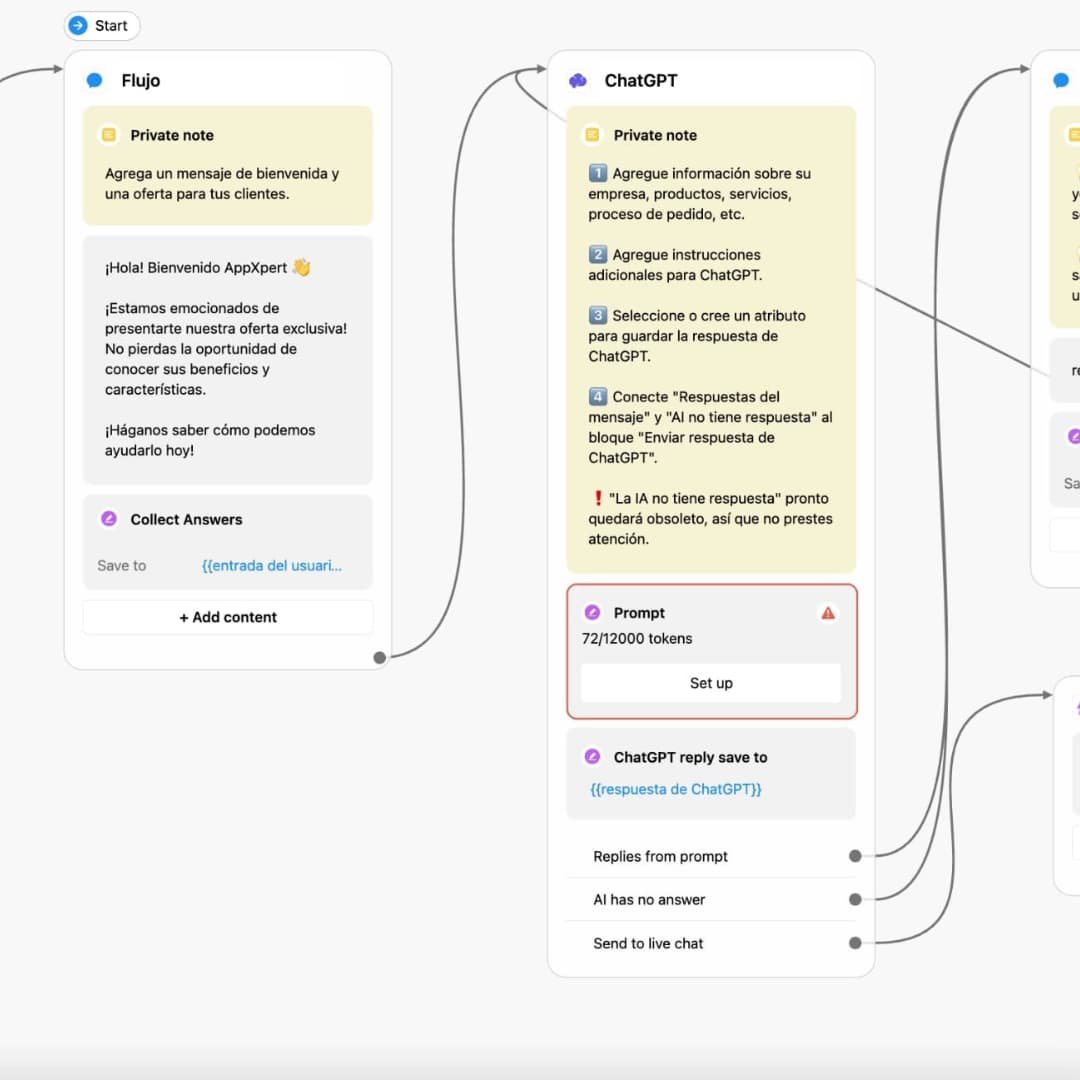The image size is (1080, 1080).
Task: Select the Replies from prompt output row
Action: pyautogui.click(x=660, y=856)
